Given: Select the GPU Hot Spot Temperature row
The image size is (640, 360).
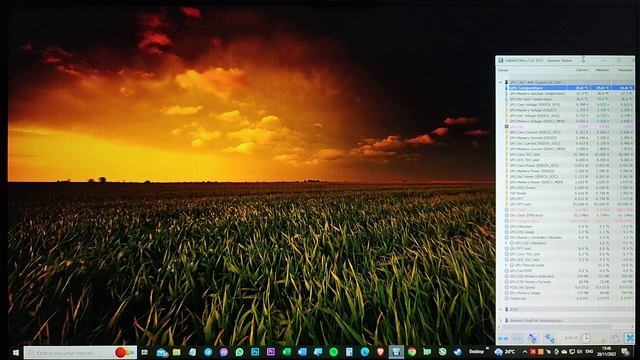Looking at the screenshot, I should (569, 99).
